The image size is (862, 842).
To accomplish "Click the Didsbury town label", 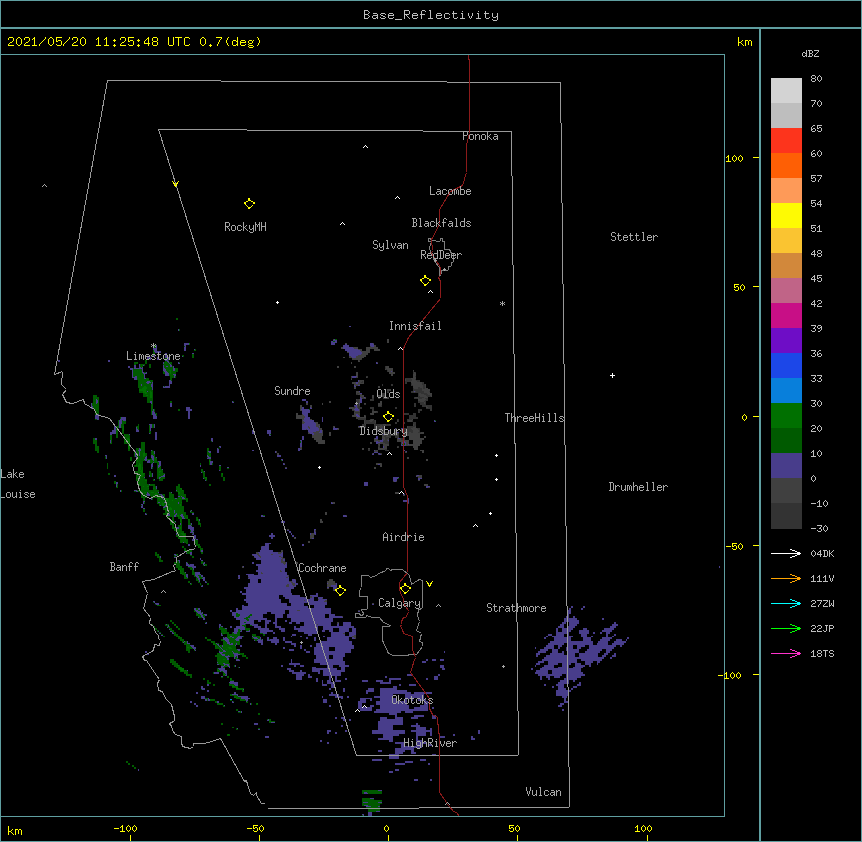I will [383, 431].
